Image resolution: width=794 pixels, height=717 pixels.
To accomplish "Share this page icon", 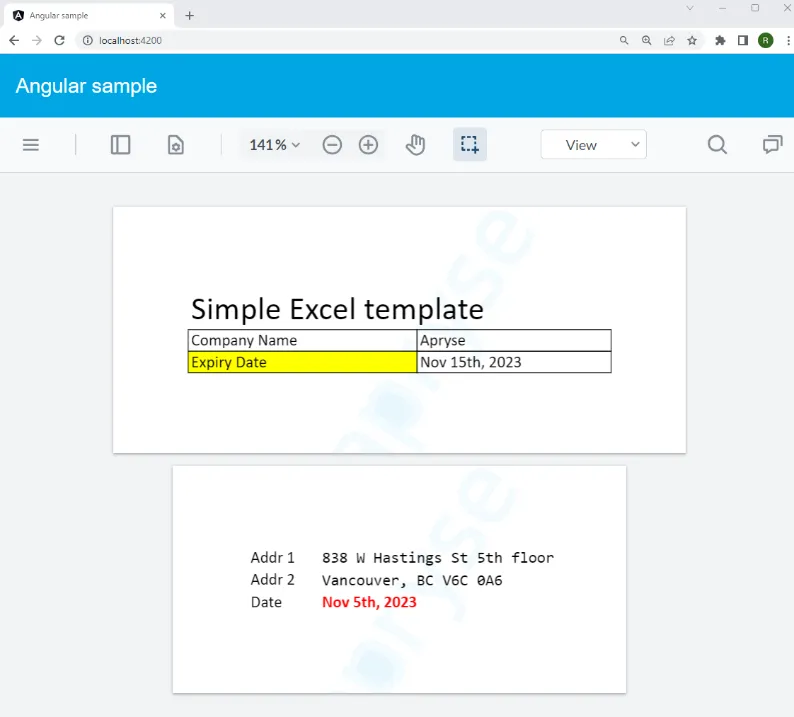I will pos(669,41).
